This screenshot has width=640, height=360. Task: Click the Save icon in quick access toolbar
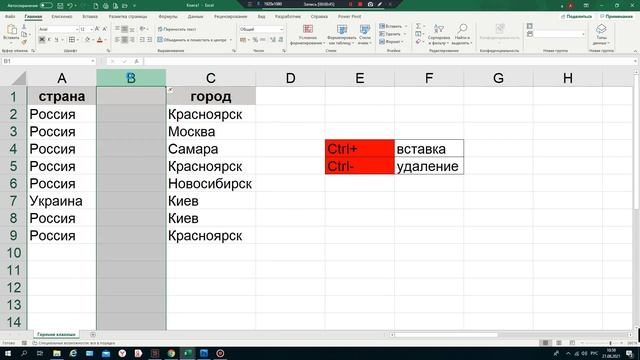tap(60, 6)
